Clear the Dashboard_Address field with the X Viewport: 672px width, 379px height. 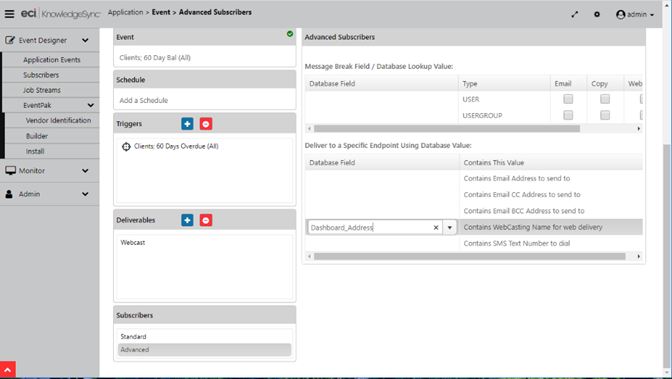pyautogui.click(x=436, y=228)
